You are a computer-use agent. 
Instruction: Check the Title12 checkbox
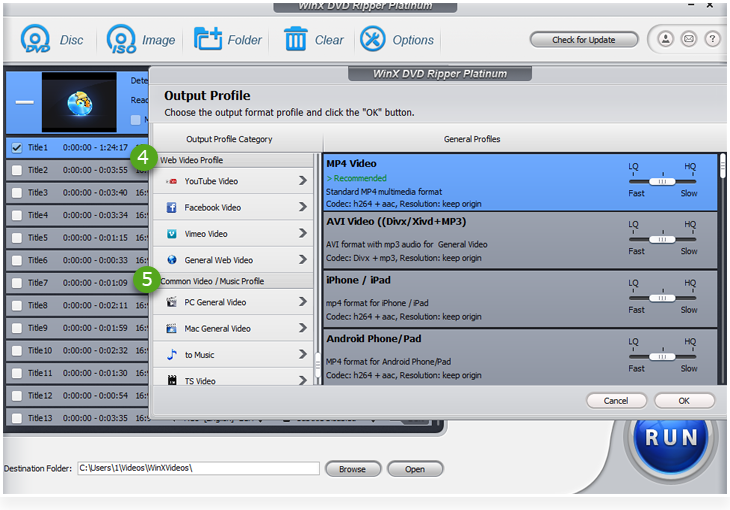point(17,396)
